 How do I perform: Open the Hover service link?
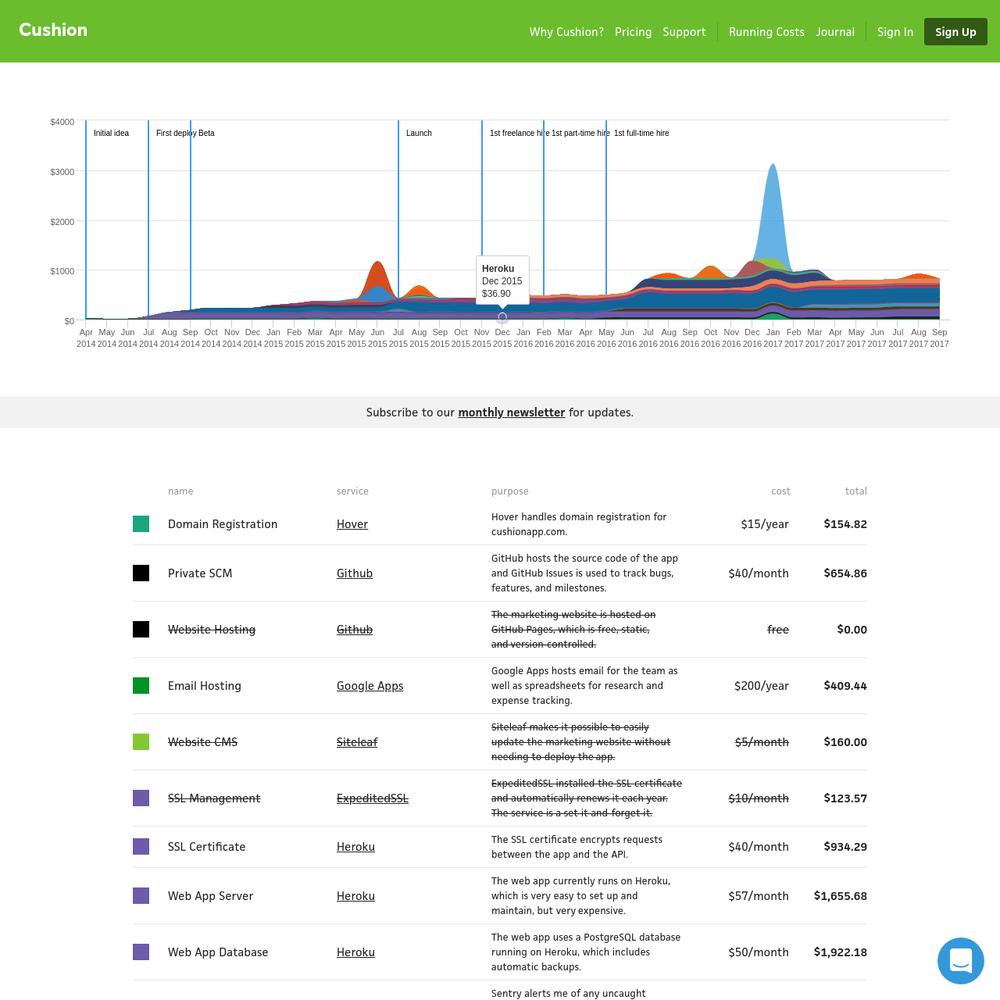[352, 524]
